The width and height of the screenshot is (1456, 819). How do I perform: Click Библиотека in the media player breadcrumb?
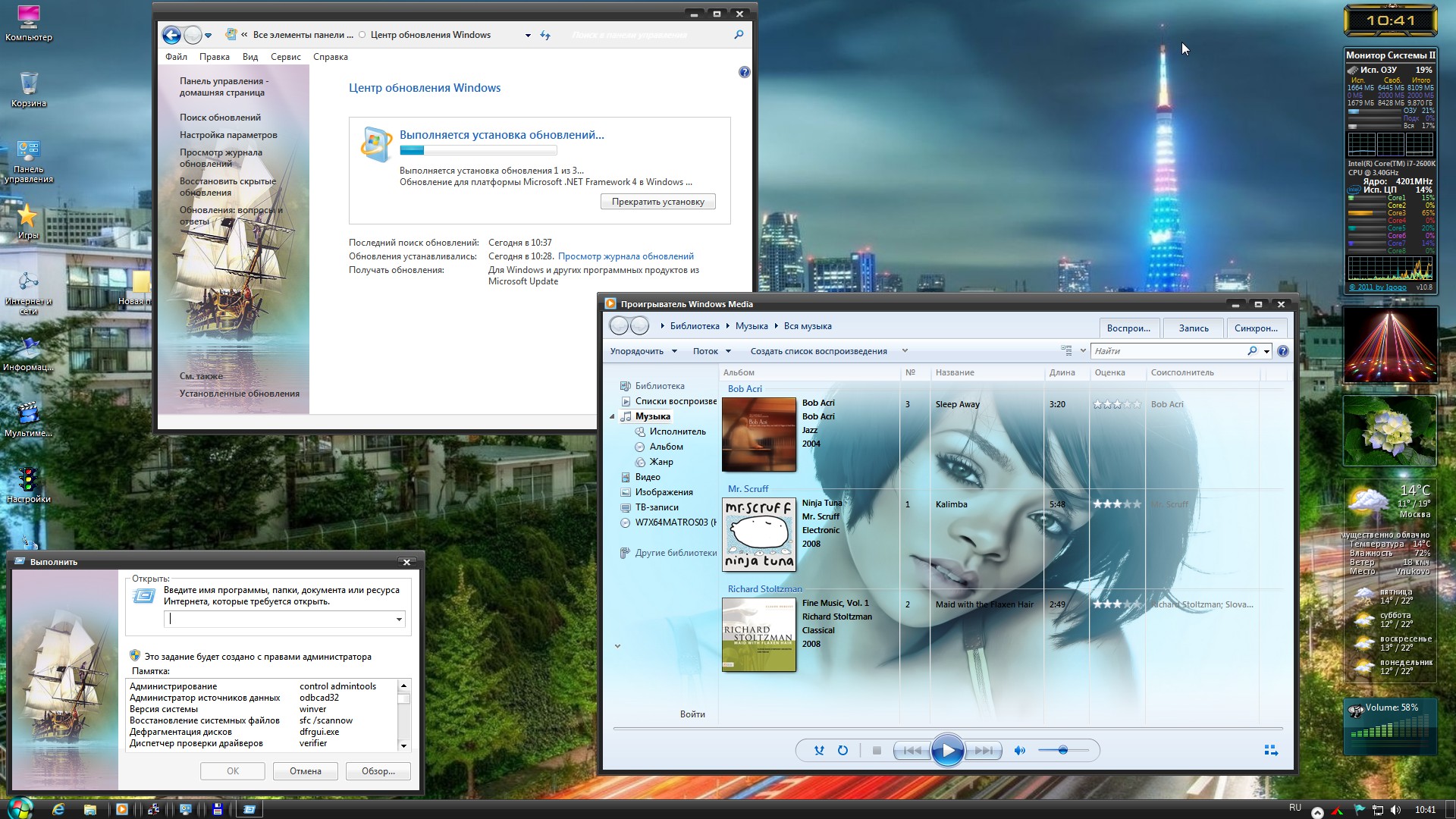[x=695, y=326]
